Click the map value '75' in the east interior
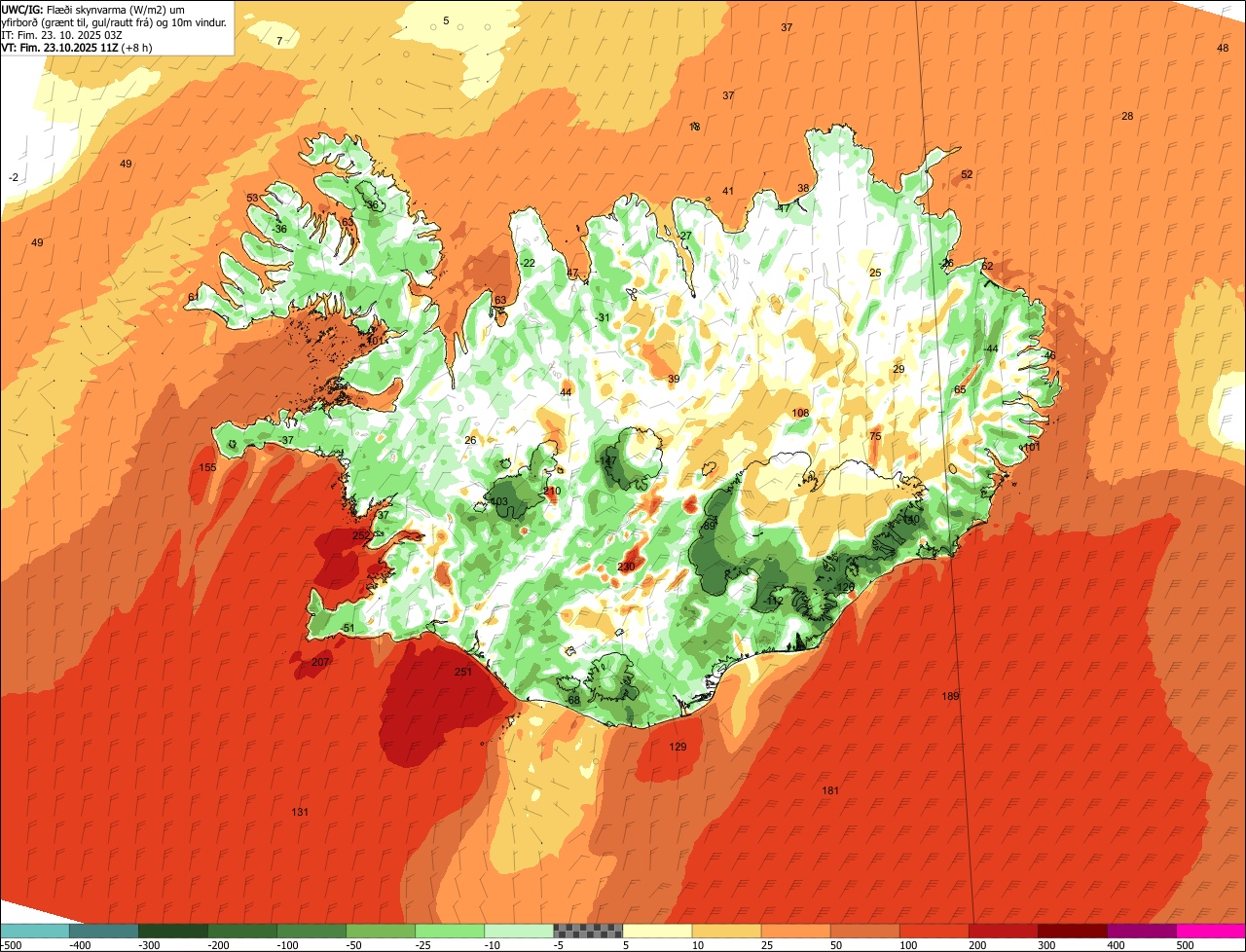This screenshot has height=952, width=1246. (x=875, y=436)
